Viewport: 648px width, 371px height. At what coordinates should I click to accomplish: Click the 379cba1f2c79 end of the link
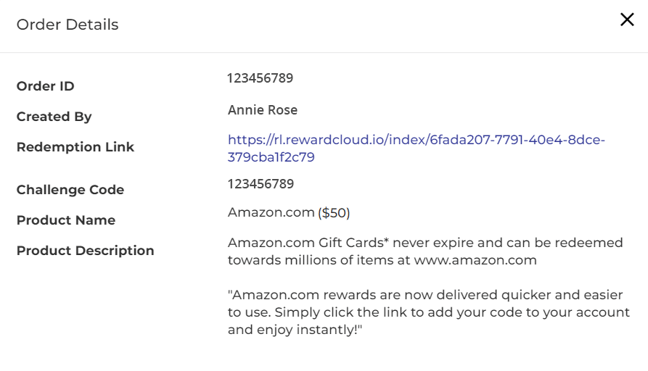[271, 157]
